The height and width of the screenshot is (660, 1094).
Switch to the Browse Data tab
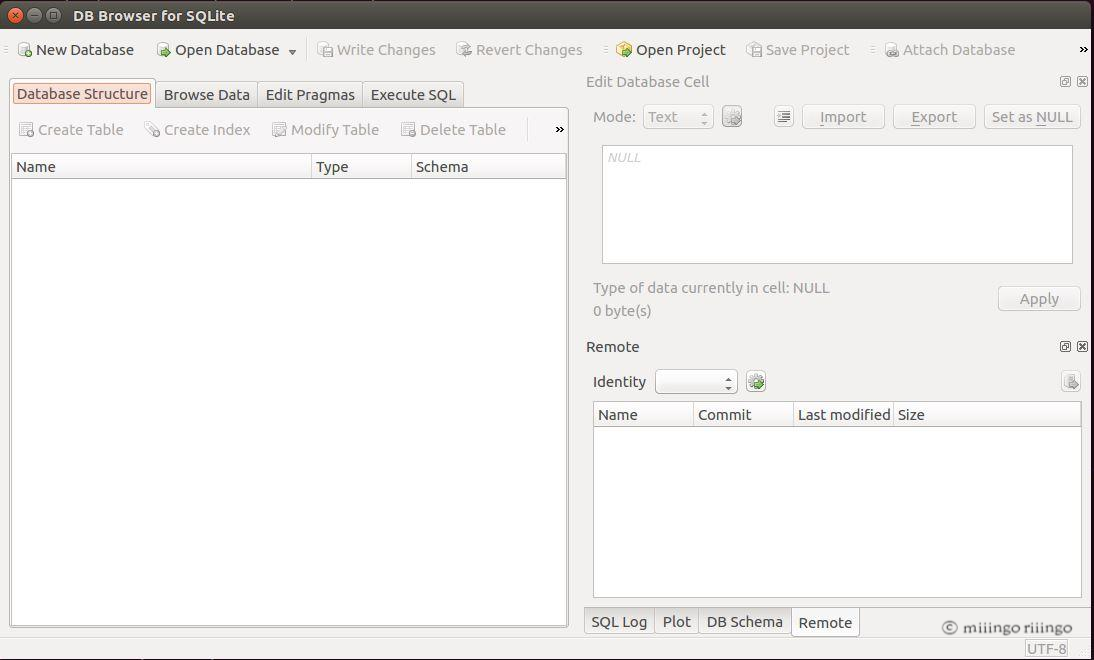point(207,95)
